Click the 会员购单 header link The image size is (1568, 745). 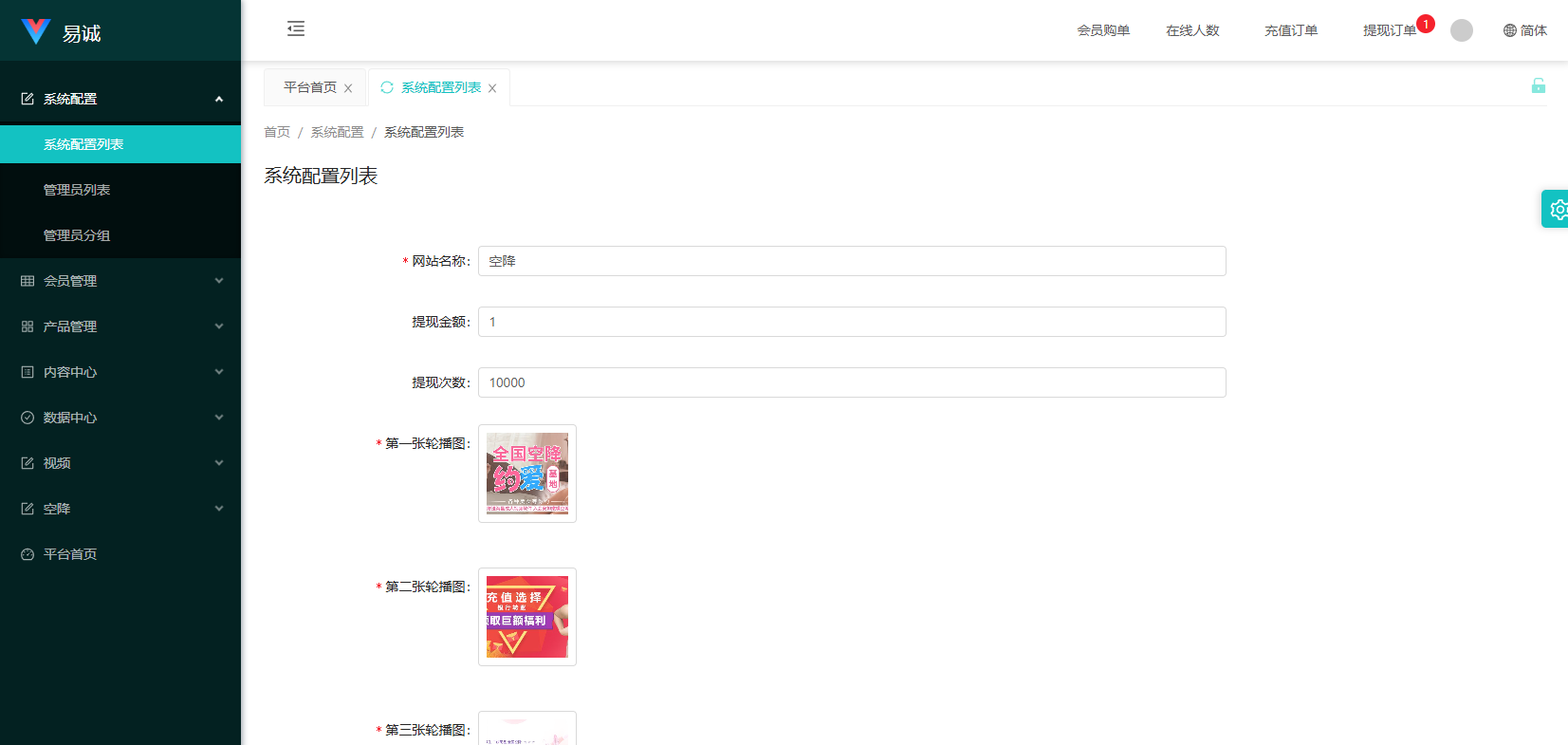coord(1103,30)
